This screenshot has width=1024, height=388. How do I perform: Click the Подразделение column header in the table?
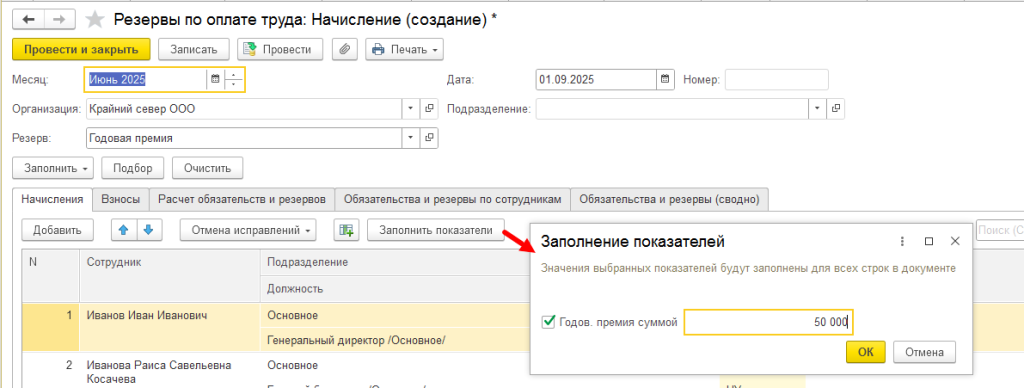click(x=395, y=262)
